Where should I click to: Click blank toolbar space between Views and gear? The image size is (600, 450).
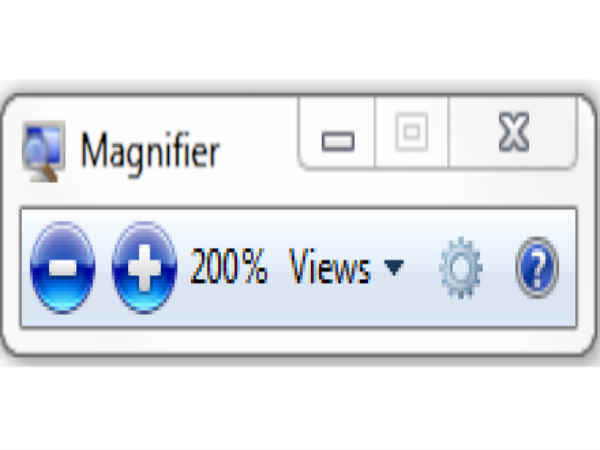point(421,267)
